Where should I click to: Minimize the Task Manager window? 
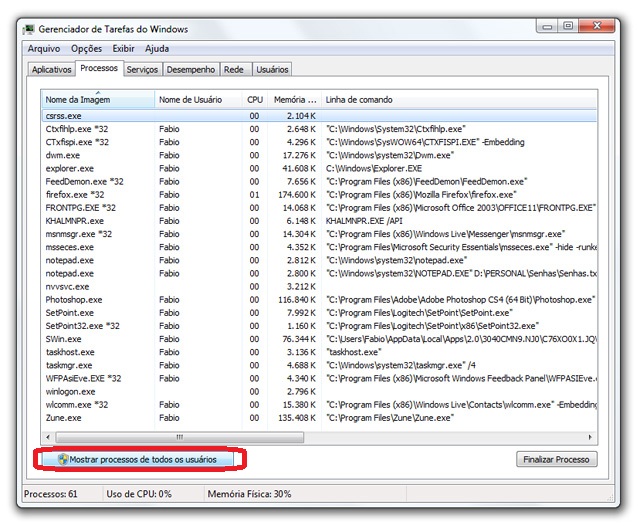(x=547, y=26)
